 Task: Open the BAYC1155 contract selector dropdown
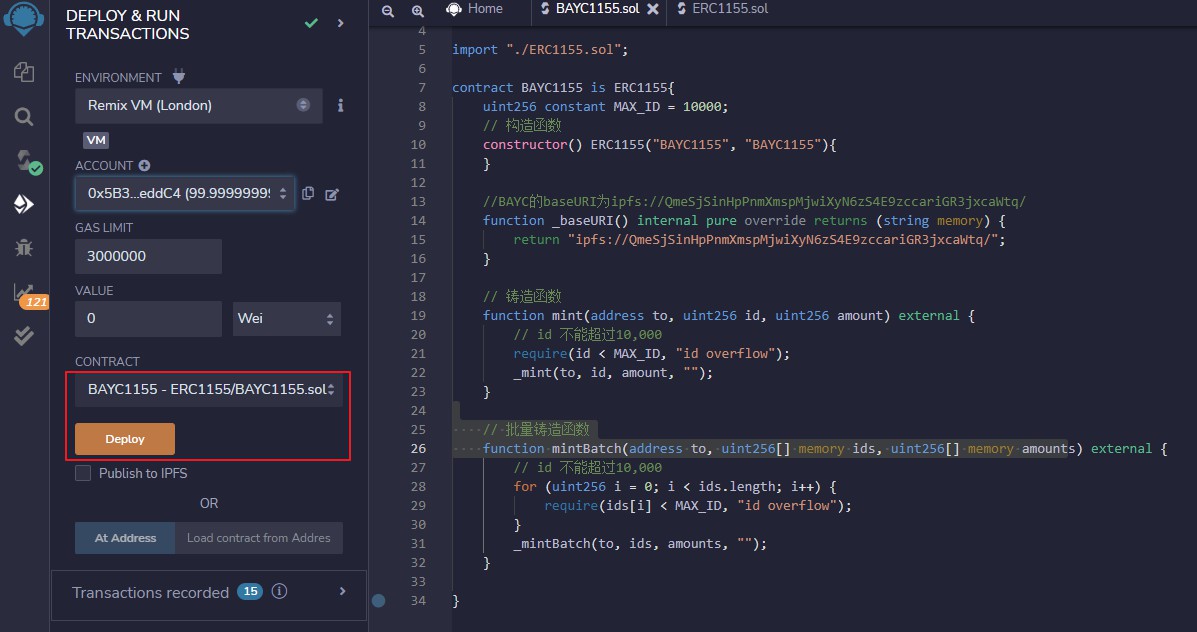pos(208,389)
